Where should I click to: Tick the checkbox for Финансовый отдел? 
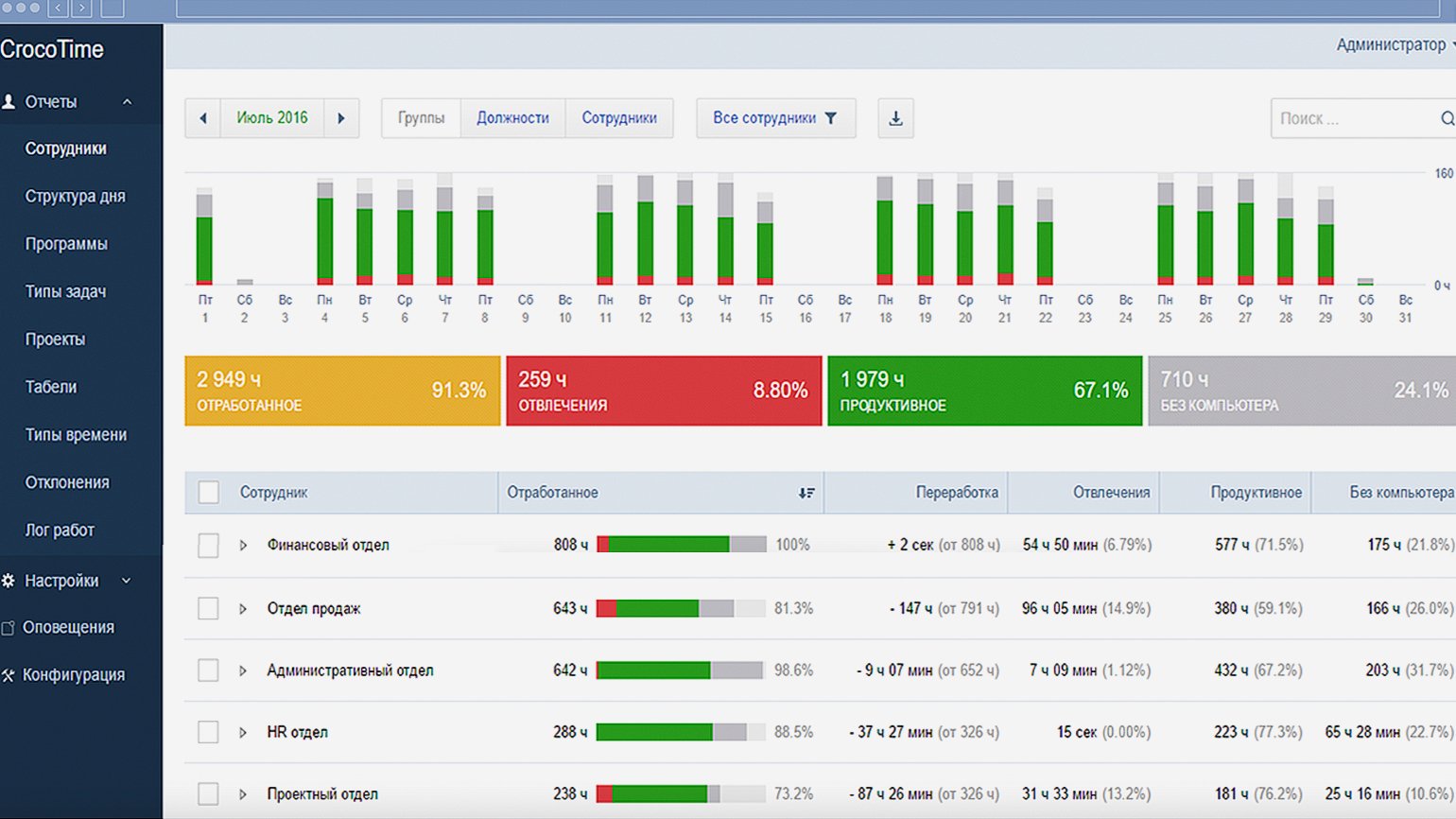point(208,546)
